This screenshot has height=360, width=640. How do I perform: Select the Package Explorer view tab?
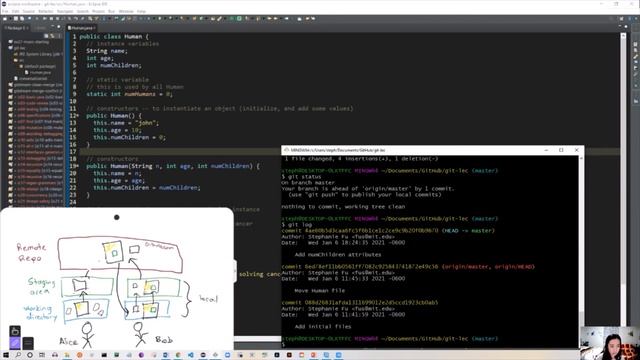[16, 28]
